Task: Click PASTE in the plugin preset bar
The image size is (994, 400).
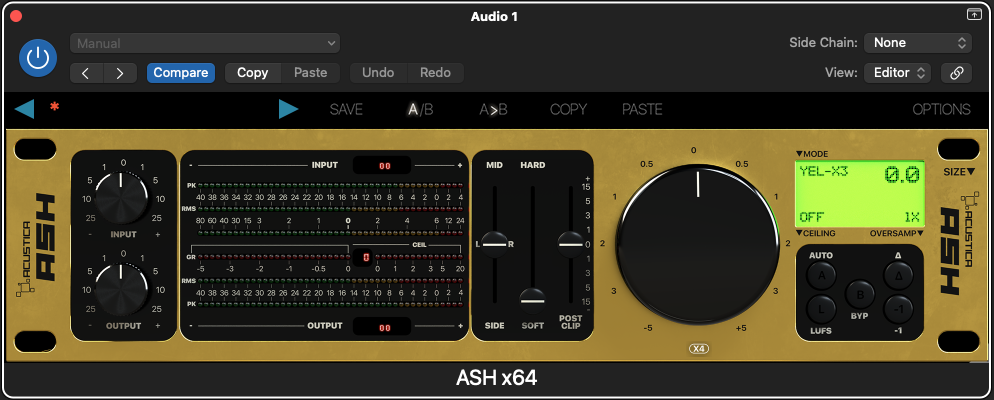Action: click(642, 110)
